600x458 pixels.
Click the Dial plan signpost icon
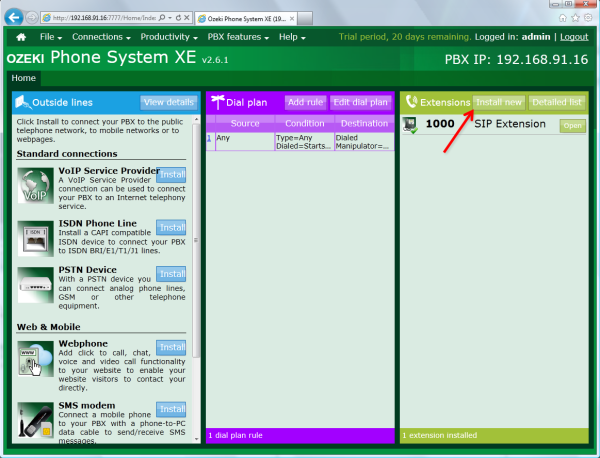click(x=218, y=102)
